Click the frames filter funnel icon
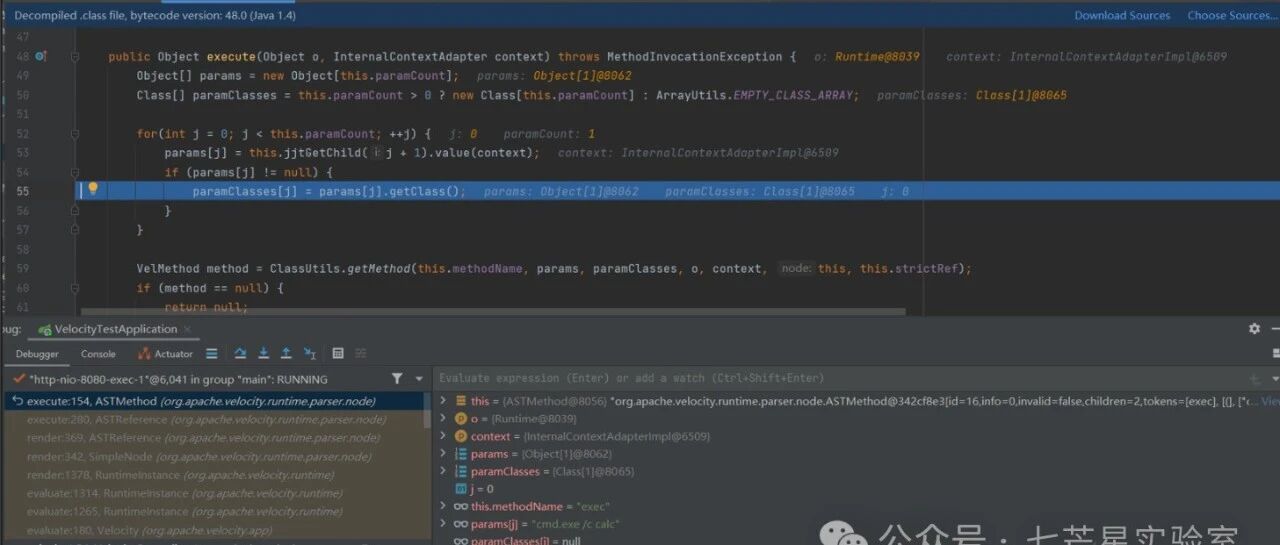Viewport: 1280px width, 545px height. (x=397, y=379)
